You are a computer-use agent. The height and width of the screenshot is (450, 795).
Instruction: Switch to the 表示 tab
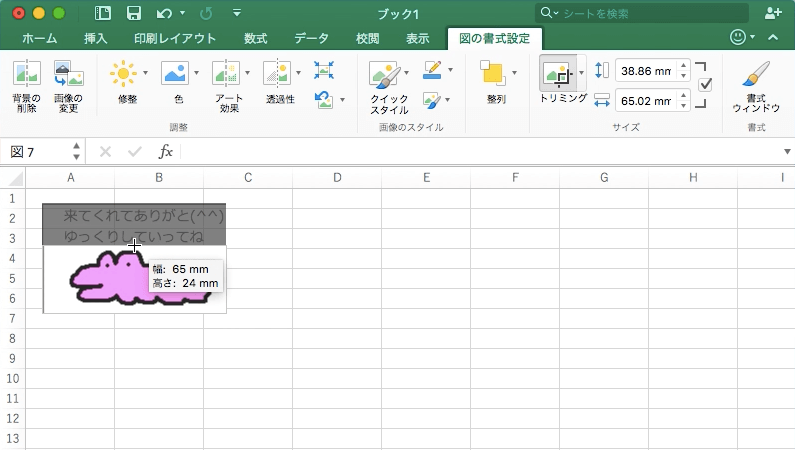click(418, 39)
